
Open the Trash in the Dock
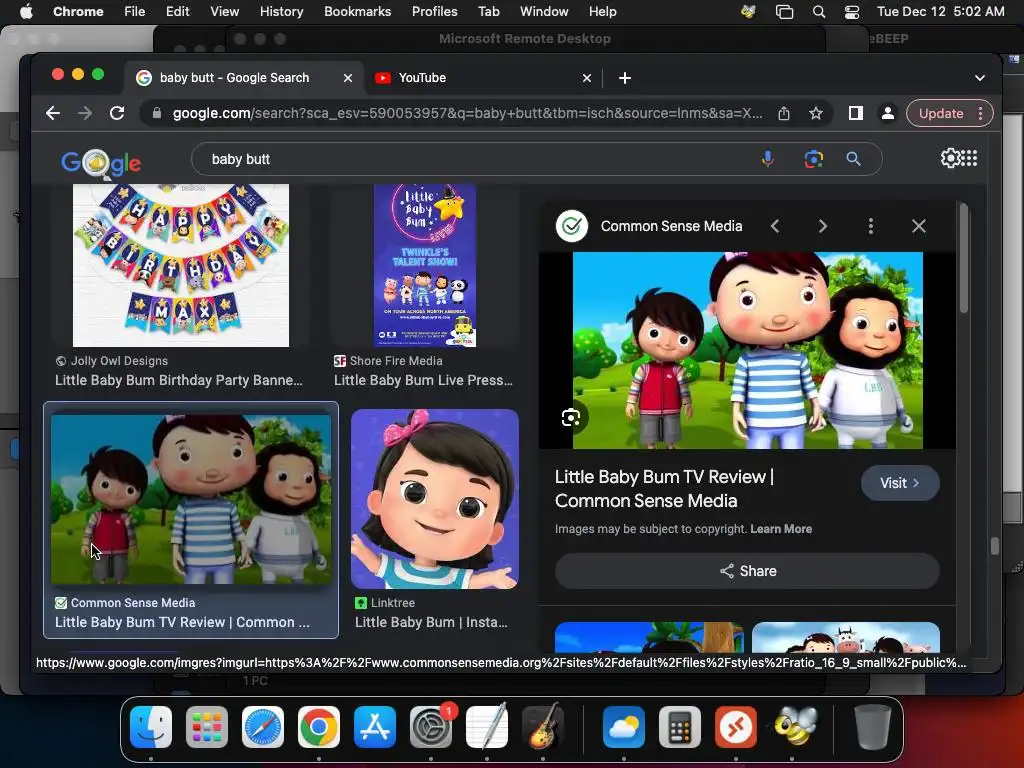point(872,727)
